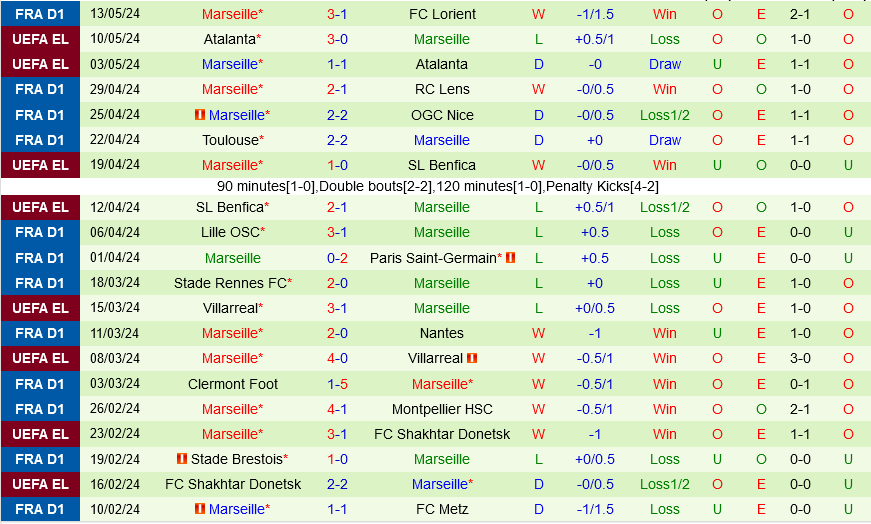Open the Clermont Foot 1-5 score
The width and height of the screenshot is (871, 524).
337,384
